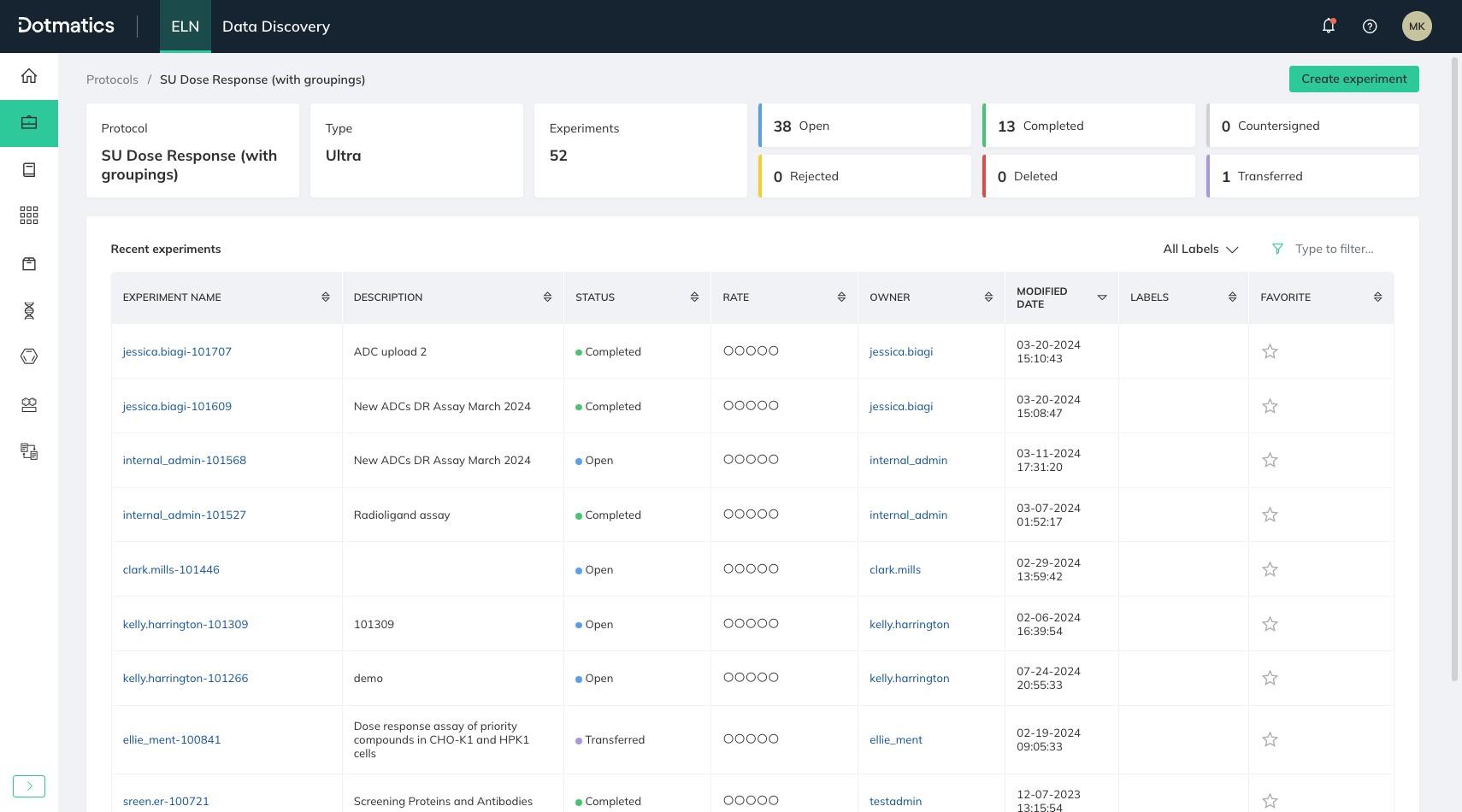Open the Home icon in the sidebar

point(29,76)
